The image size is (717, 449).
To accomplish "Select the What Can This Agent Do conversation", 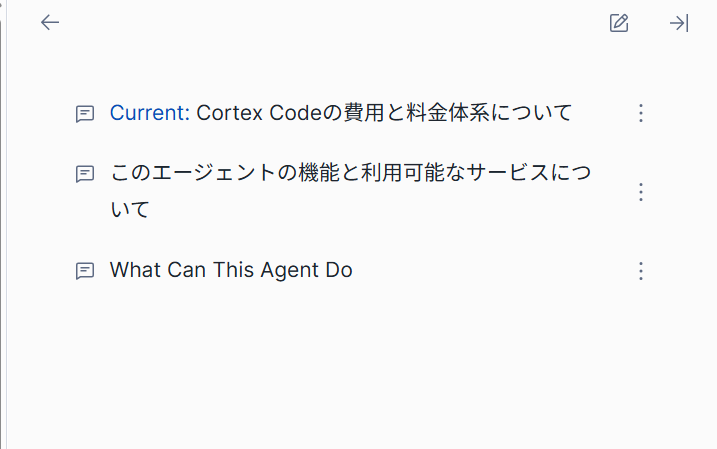I will 231,270.
